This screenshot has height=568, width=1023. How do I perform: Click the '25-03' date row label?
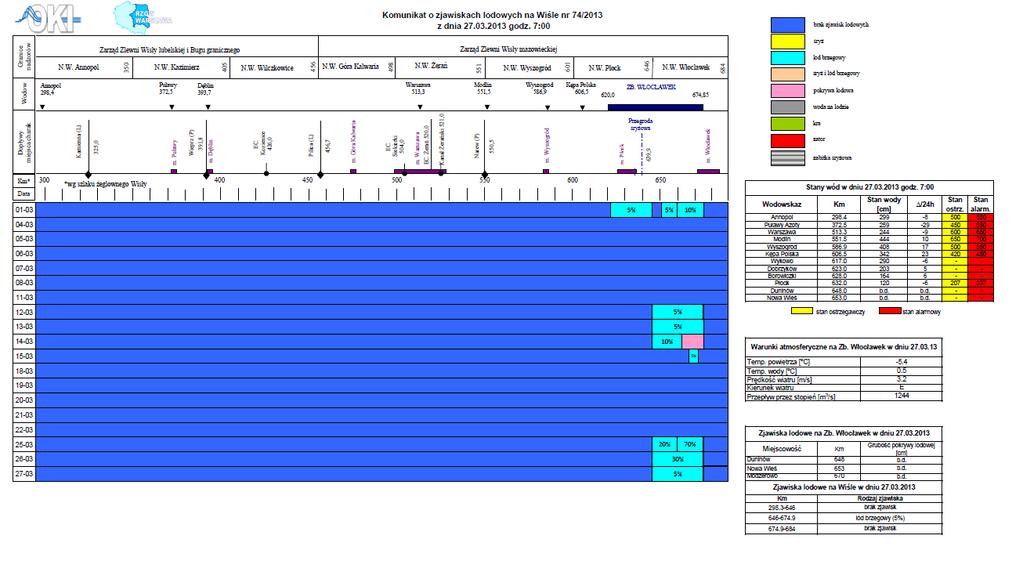pyautogui.click(x=24, y=445)
